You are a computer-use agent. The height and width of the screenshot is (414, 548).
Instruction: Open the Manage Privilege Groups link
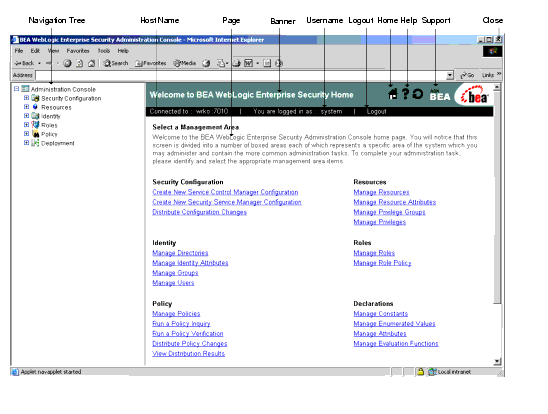389,212
